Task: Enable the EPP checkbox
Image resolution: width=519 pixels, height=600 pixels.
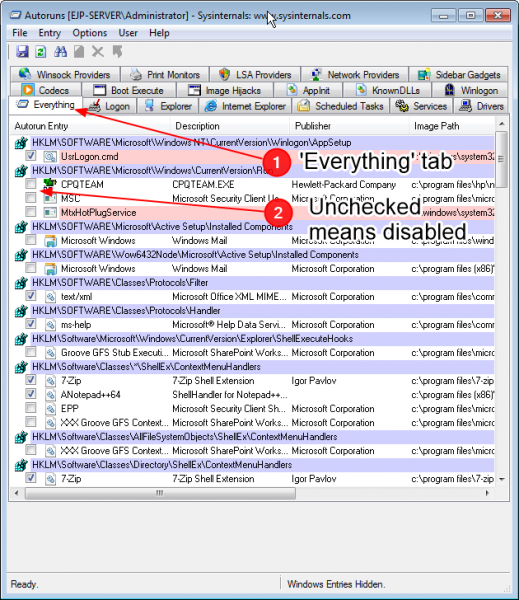Action: [31, 408]
